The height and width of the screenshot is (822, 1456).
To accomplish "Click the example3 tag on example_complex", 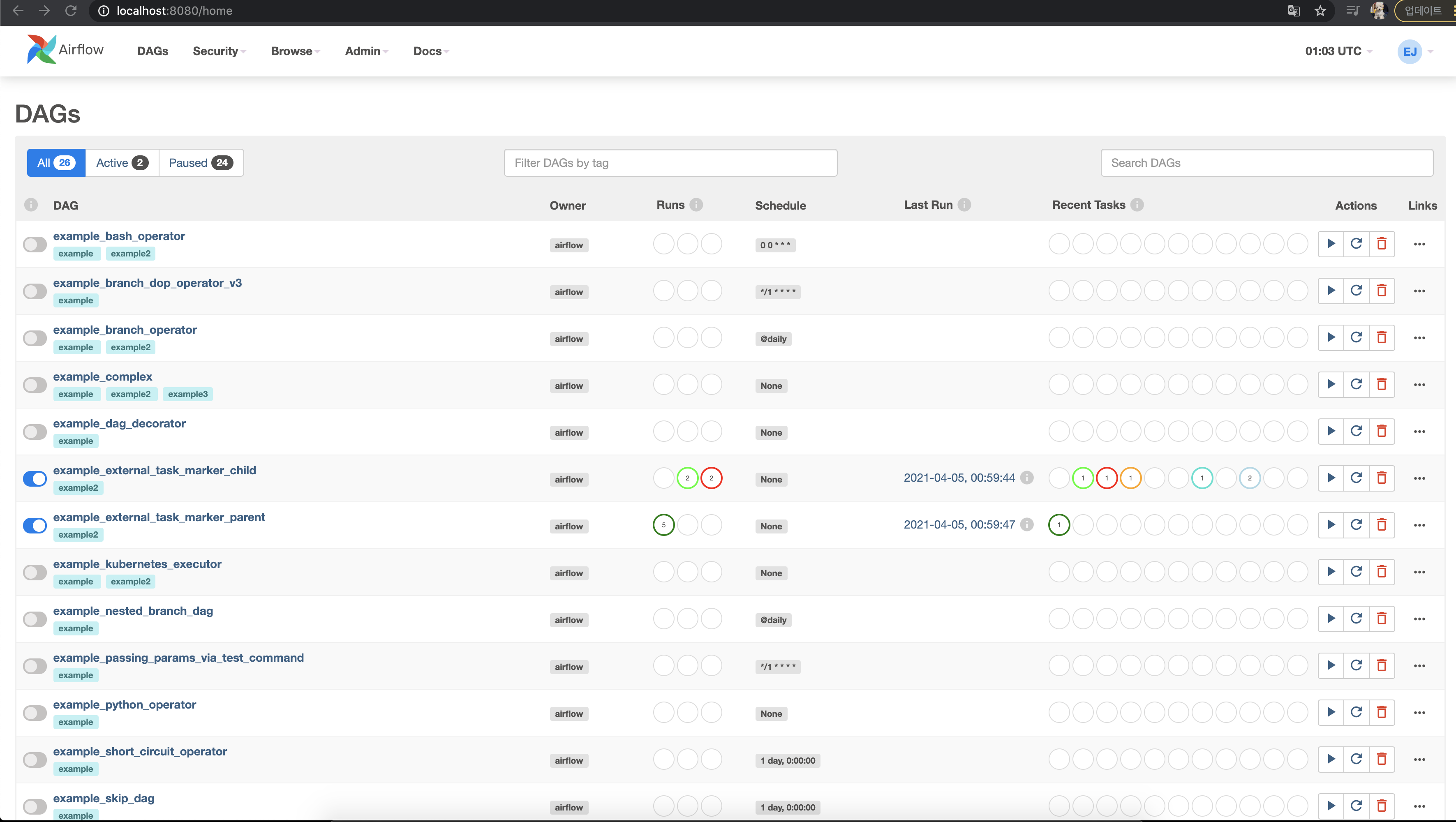I will [187, 394].
